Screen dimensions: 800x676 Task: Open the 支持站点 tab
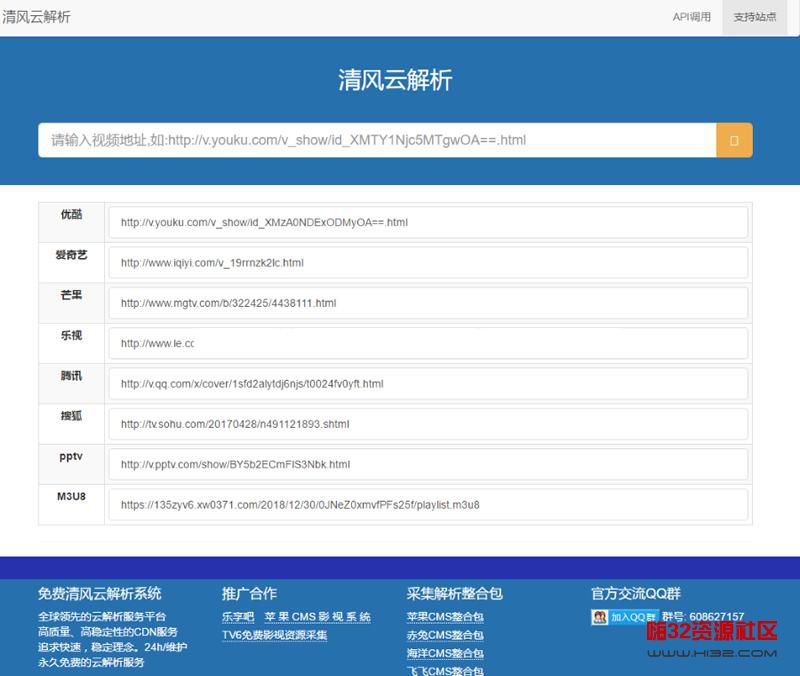754,17
